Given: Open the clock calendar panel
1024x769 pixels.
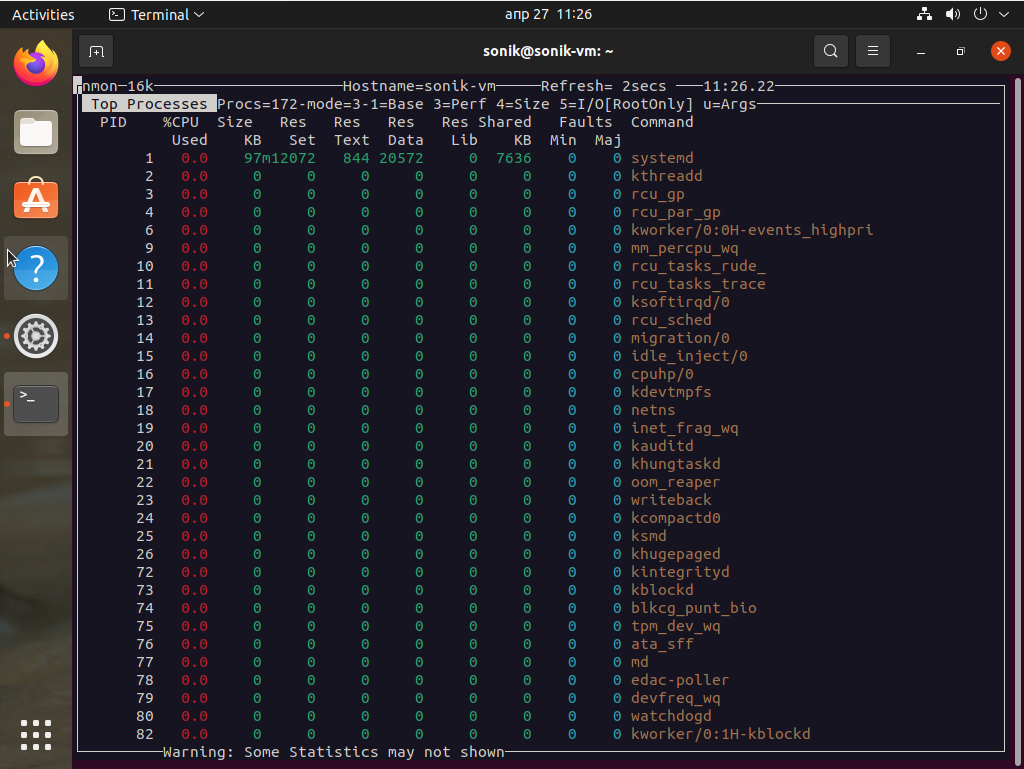Looking at the screenshot, I should pyautogui.click(x=548, y=15).
